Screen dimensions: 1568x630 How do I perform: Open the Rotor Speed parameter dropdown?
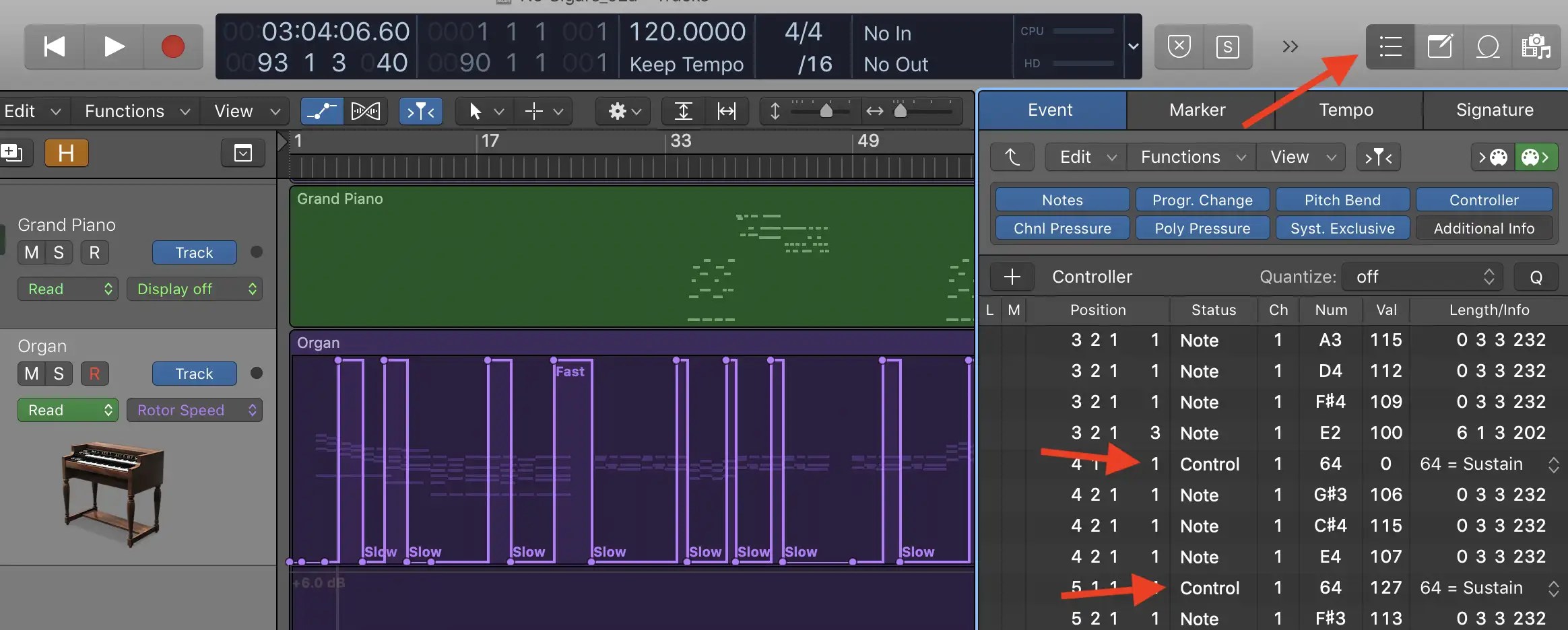pos(194,409)
